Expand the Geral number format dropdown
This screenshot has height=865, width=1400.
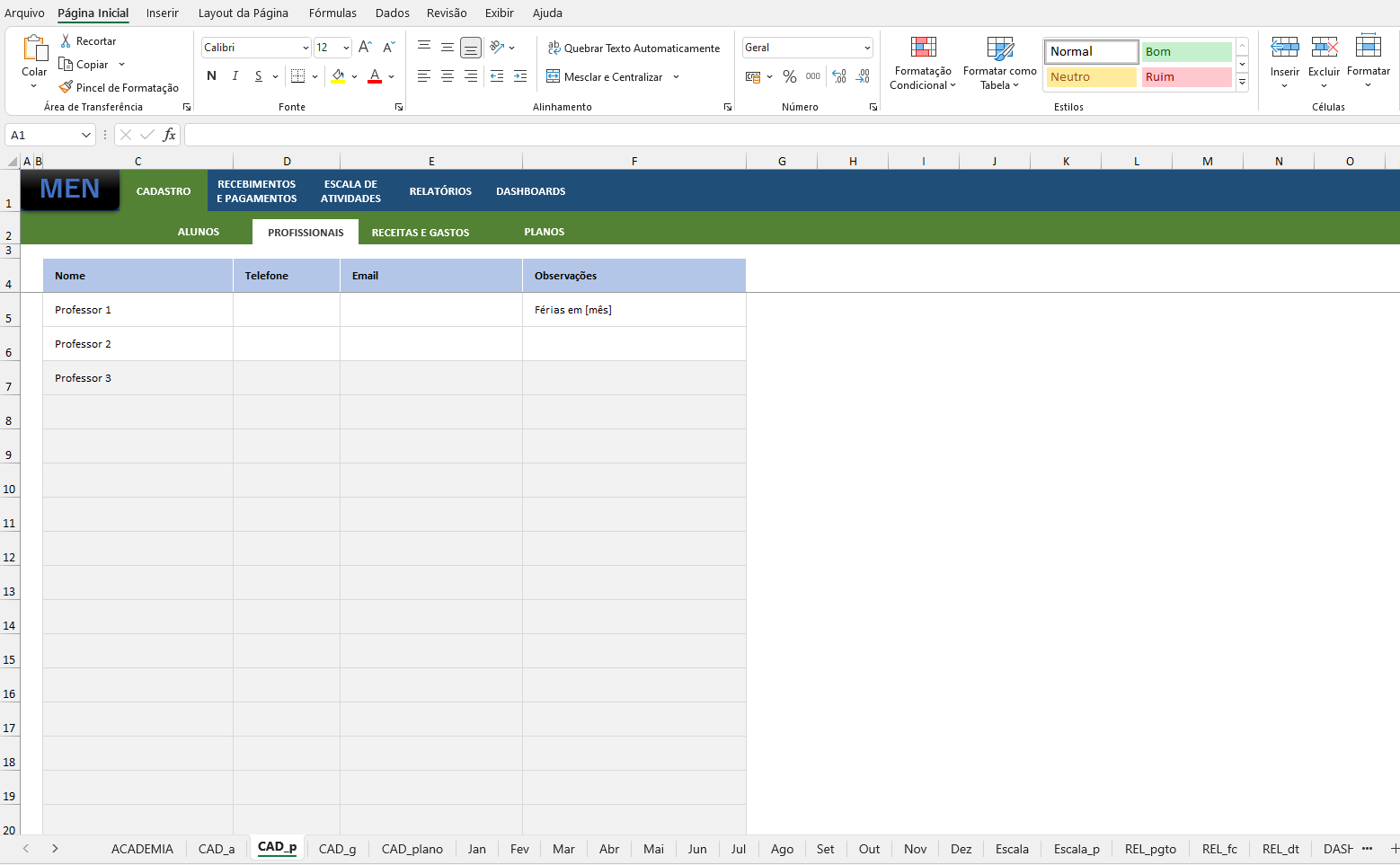pyautogui.click(x=867, y=48)
